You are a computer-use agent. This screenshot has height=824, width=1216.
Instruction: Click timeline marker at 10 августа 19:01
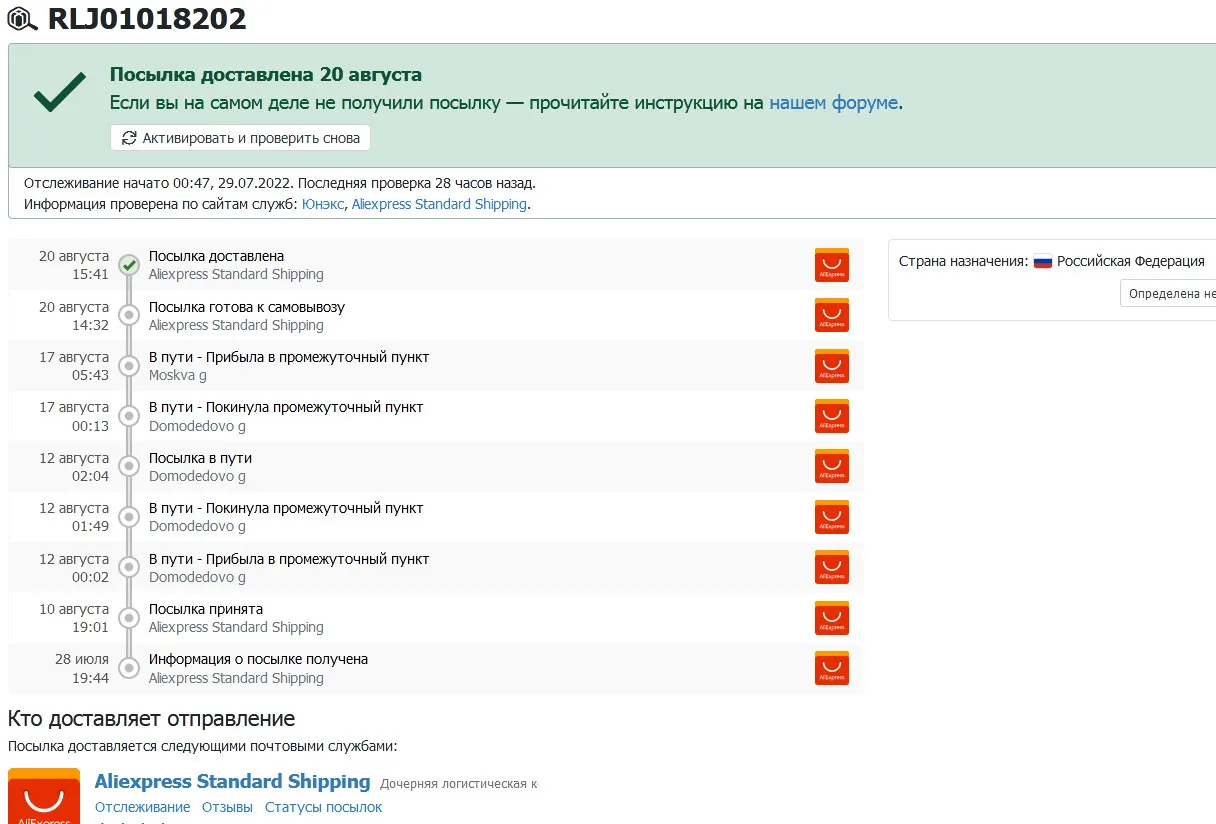coord(128,618)
